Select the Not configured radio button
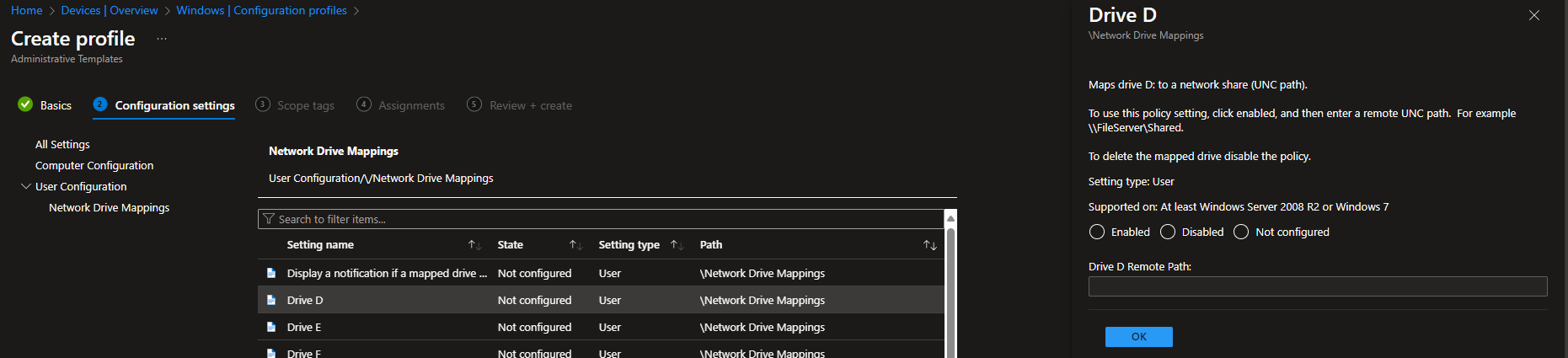1568x358 pixels. [x=1241, y=232]
